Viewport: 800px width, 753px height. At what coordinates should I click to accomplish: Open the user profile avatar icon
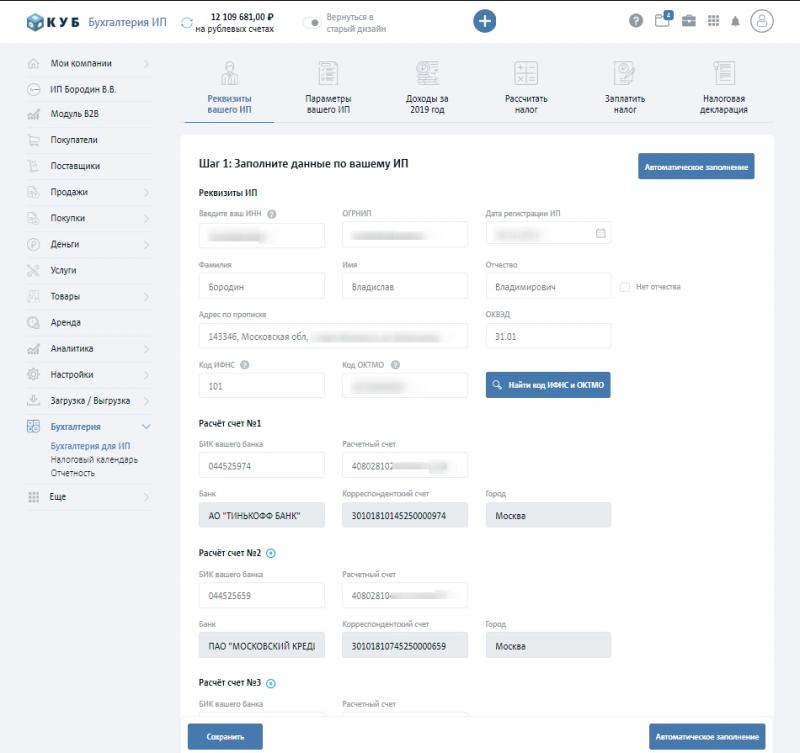pos(763,21)
